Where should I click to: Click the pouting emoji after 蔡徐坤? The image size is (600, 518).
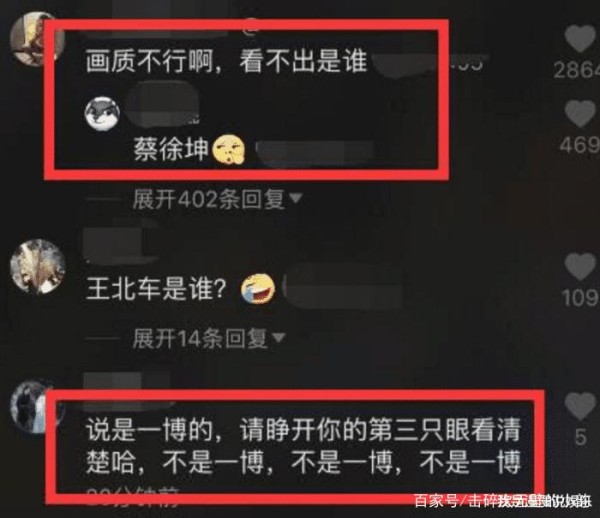coord(228,150)
